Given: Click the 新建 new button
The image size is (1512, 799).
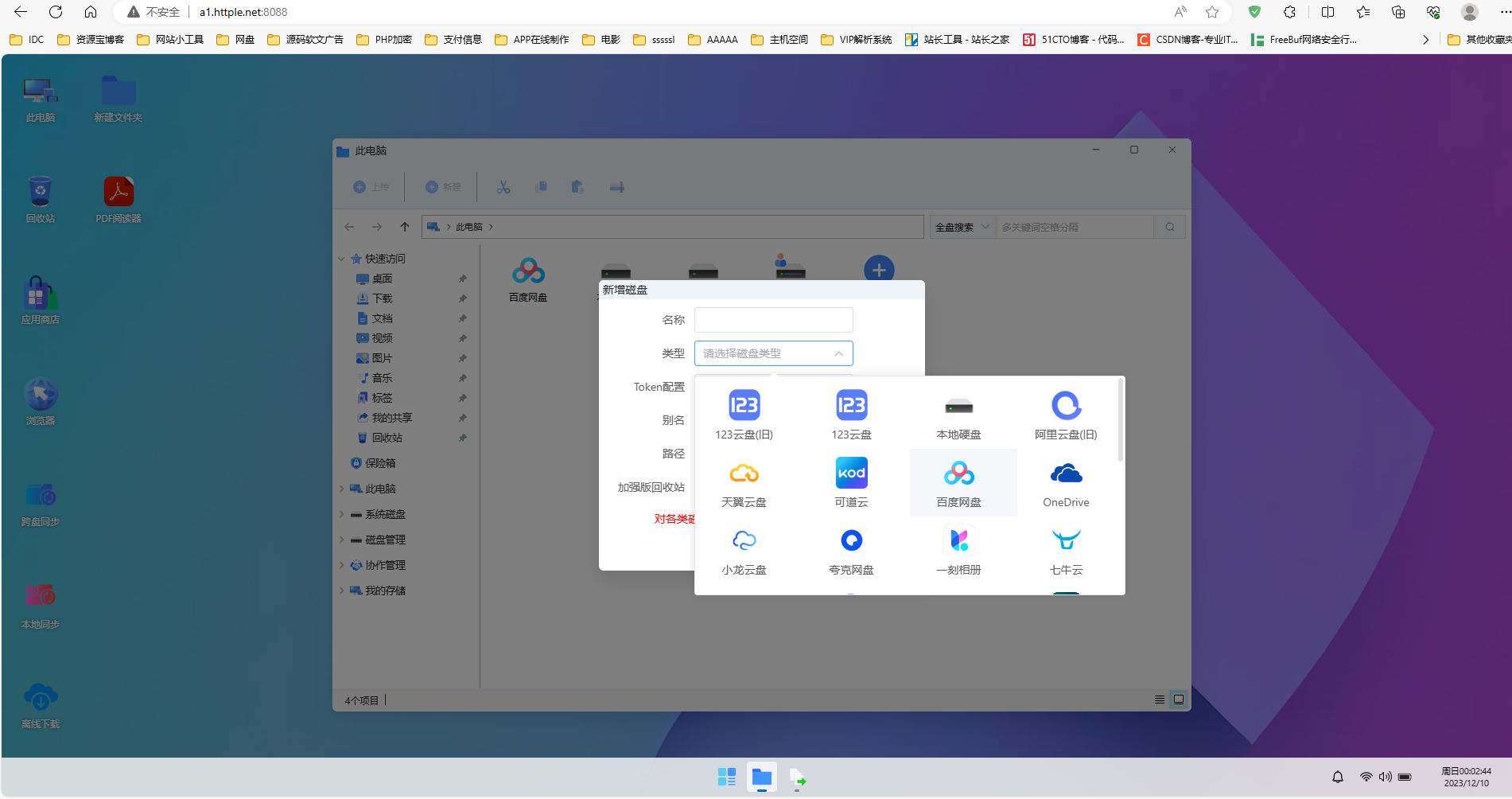Looking at the screenshot, I should [443, 187].
